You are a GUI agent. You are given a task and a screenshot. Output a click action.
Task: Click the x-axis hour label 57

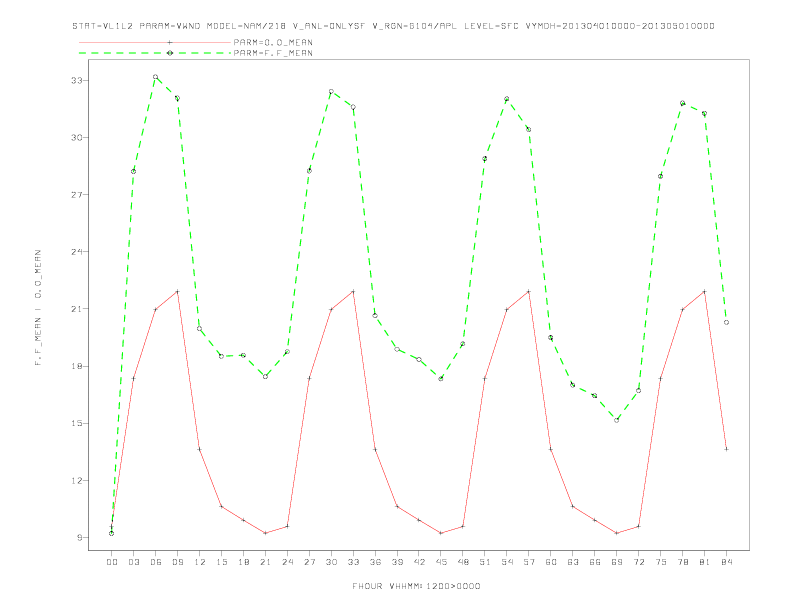pos(529,562)
